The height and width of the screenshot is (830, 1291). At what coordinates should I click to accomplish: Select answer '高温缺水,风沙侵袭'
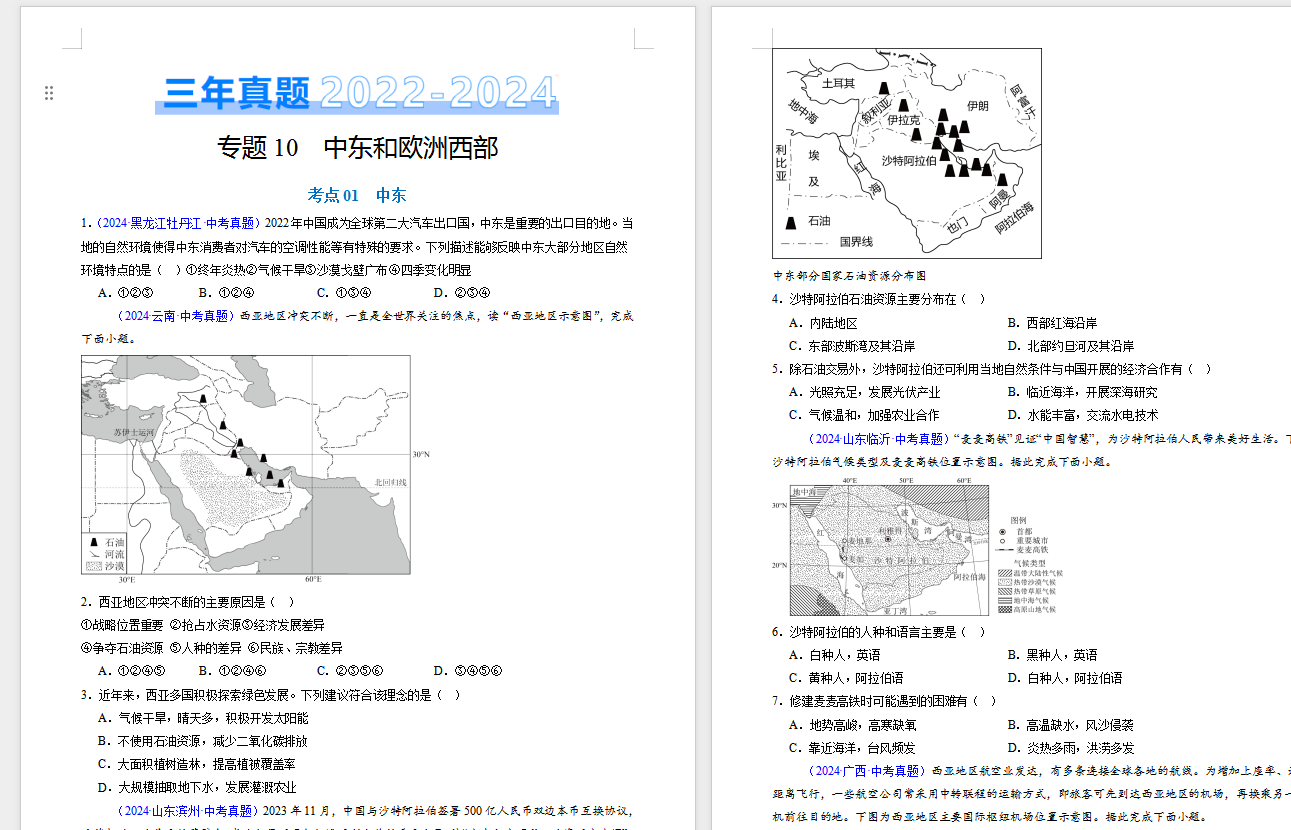coord(1071,725)
